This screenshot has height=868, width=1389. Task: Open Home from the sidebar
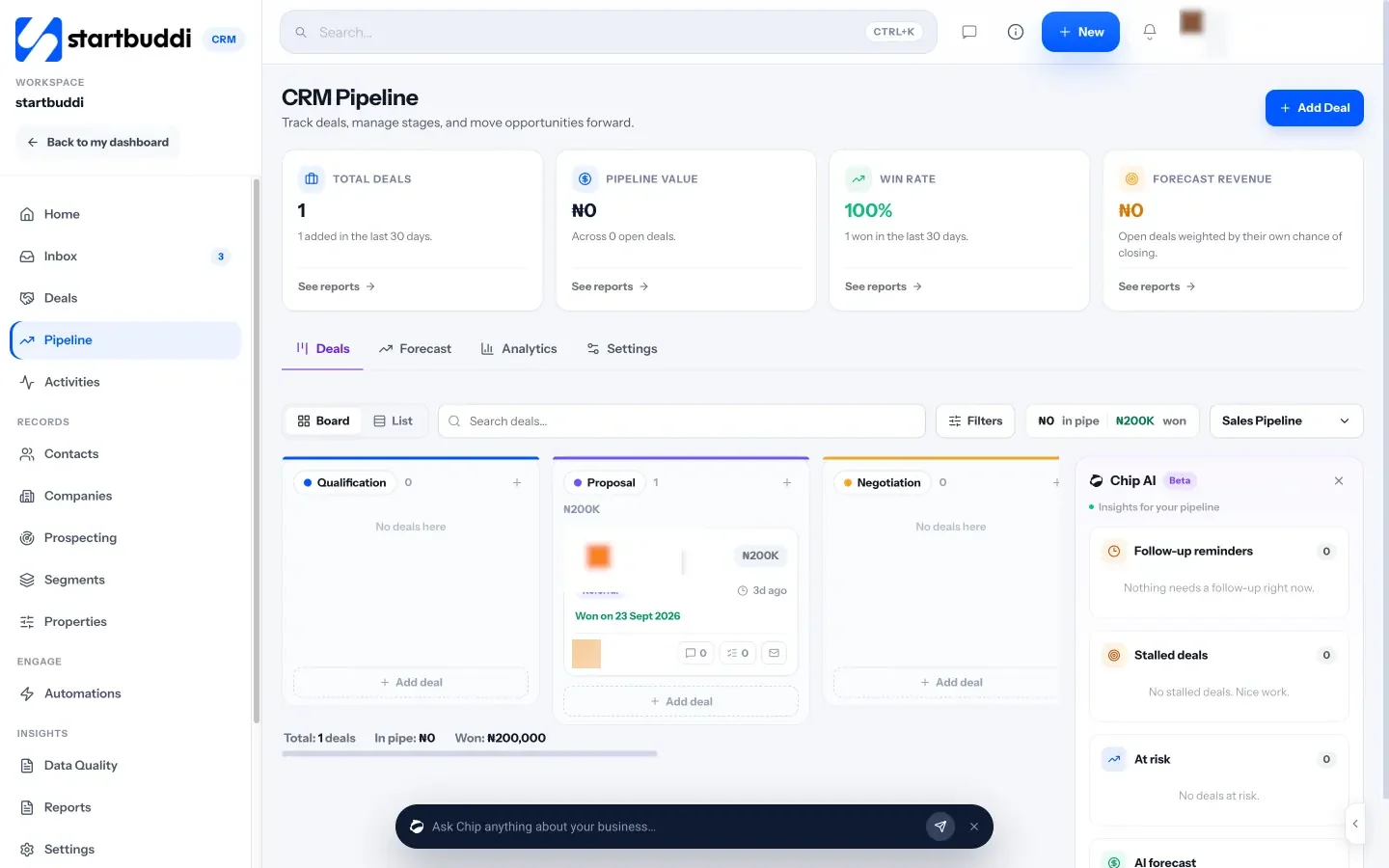(125, 214)
